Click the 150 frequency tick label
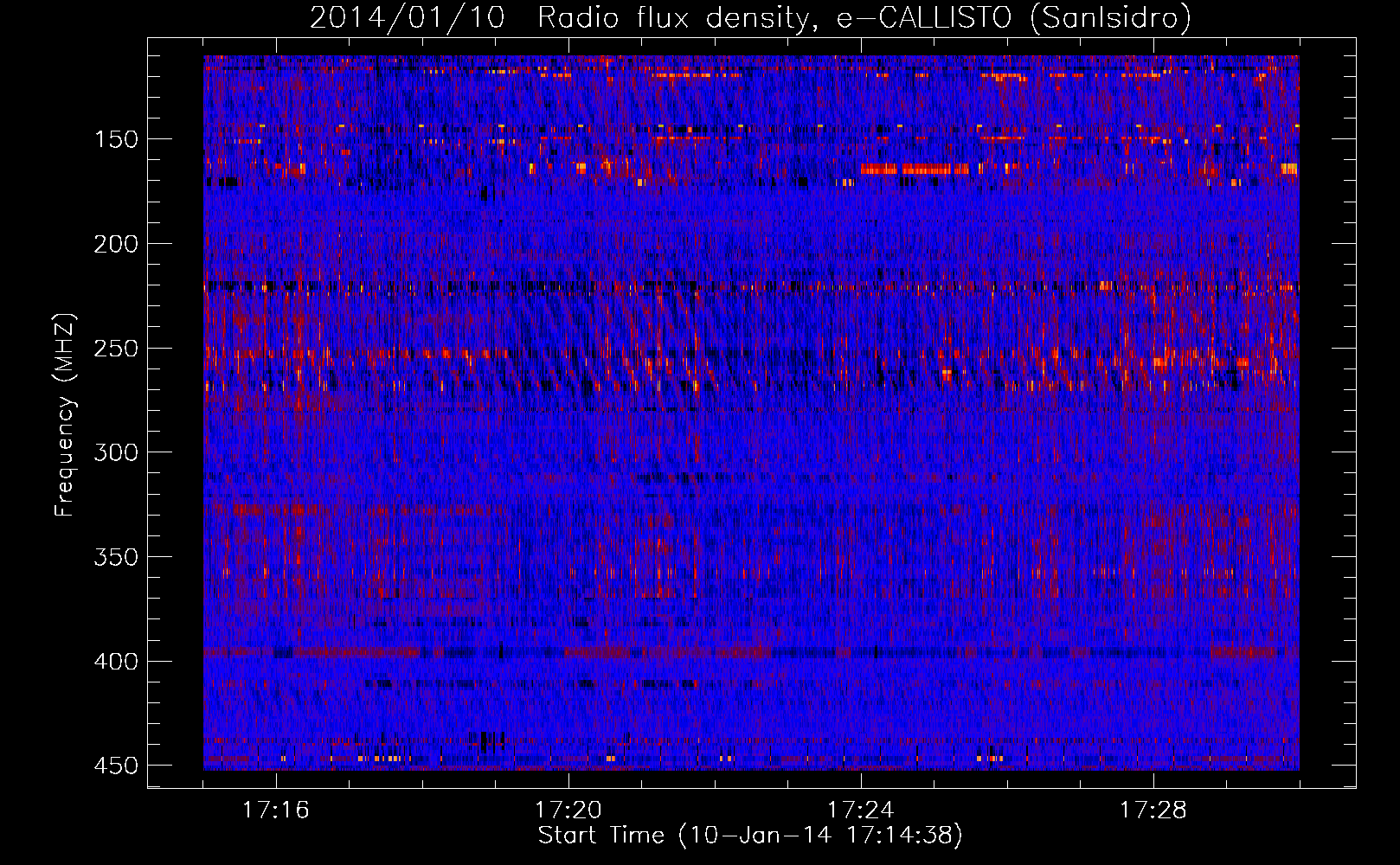1400x865 pixels. pyautogui.click(x=116, y=139)
